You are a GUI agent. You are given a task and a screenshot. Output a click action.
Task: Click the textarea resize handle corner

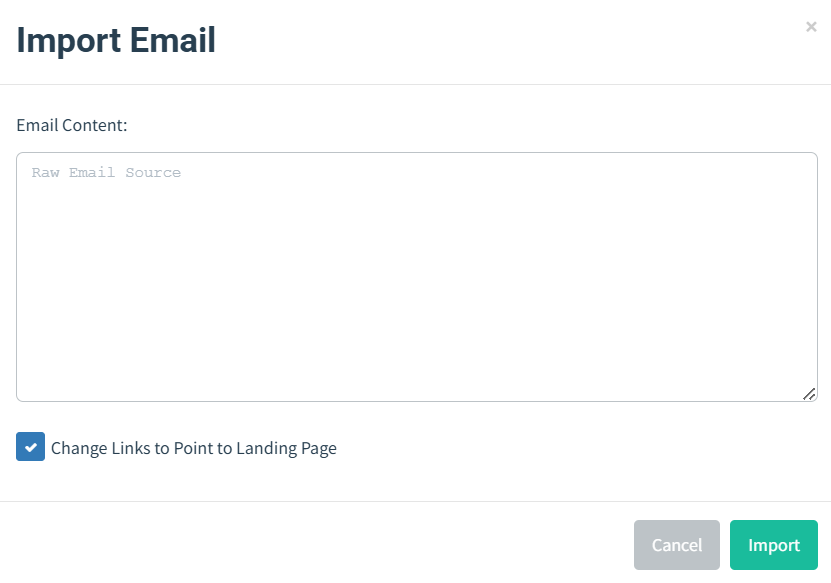pos(809,394)
